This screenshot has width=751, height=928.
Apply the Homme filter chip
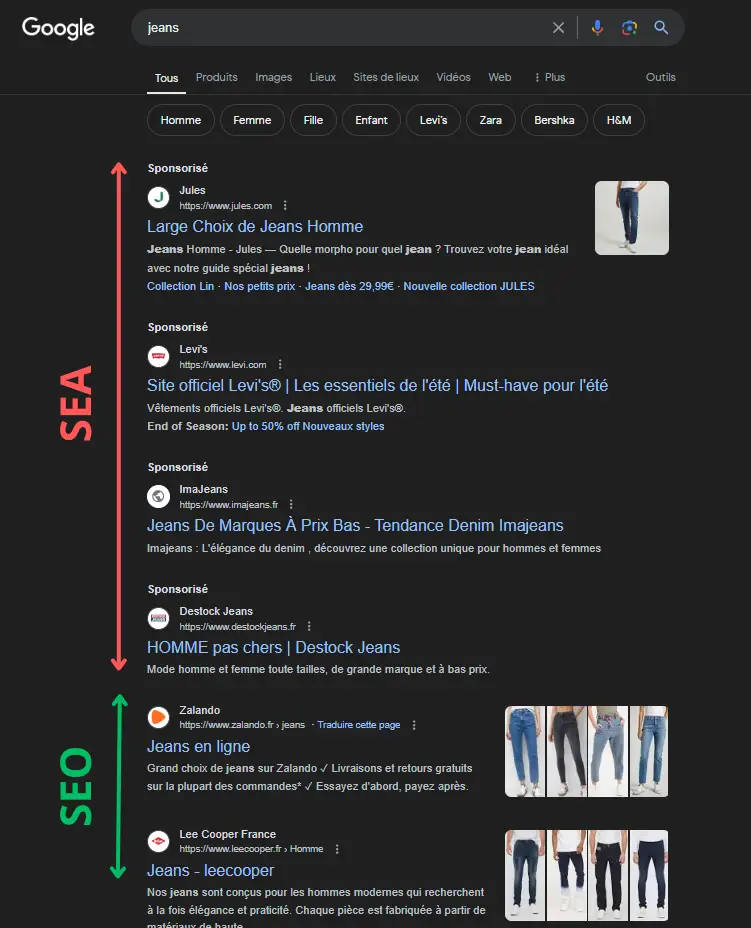181,120
